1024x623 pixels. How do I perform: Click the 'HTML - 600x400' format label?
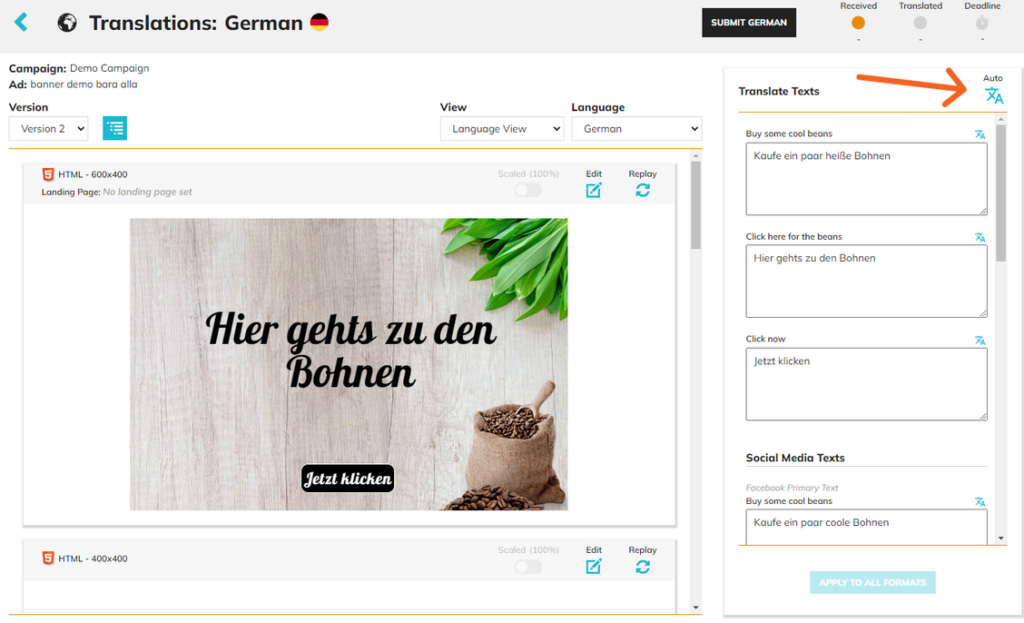pyautogui.click(x=93, y=174)
